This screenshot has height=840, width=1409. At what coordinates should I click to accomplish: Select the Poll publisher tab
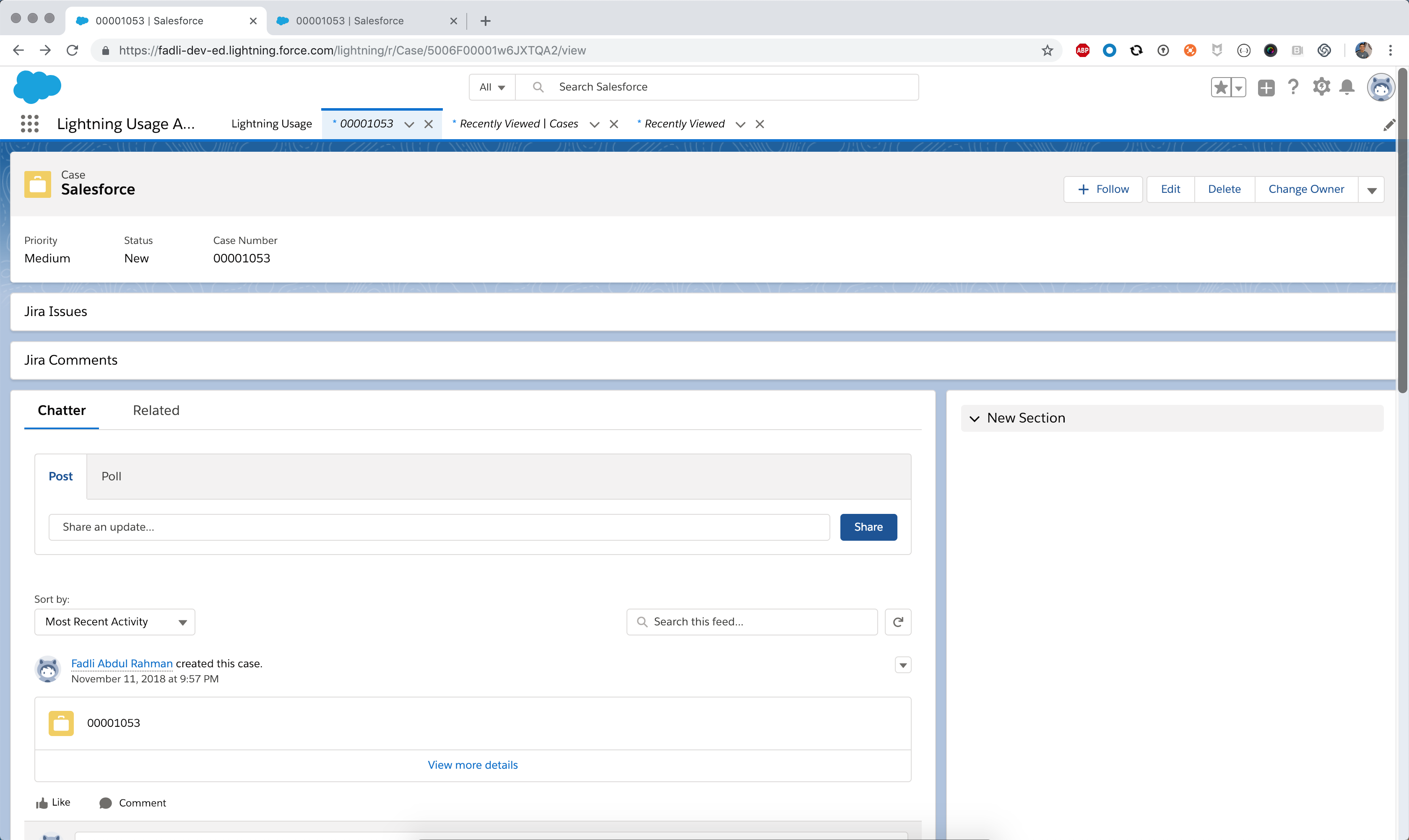click(112, 476)
